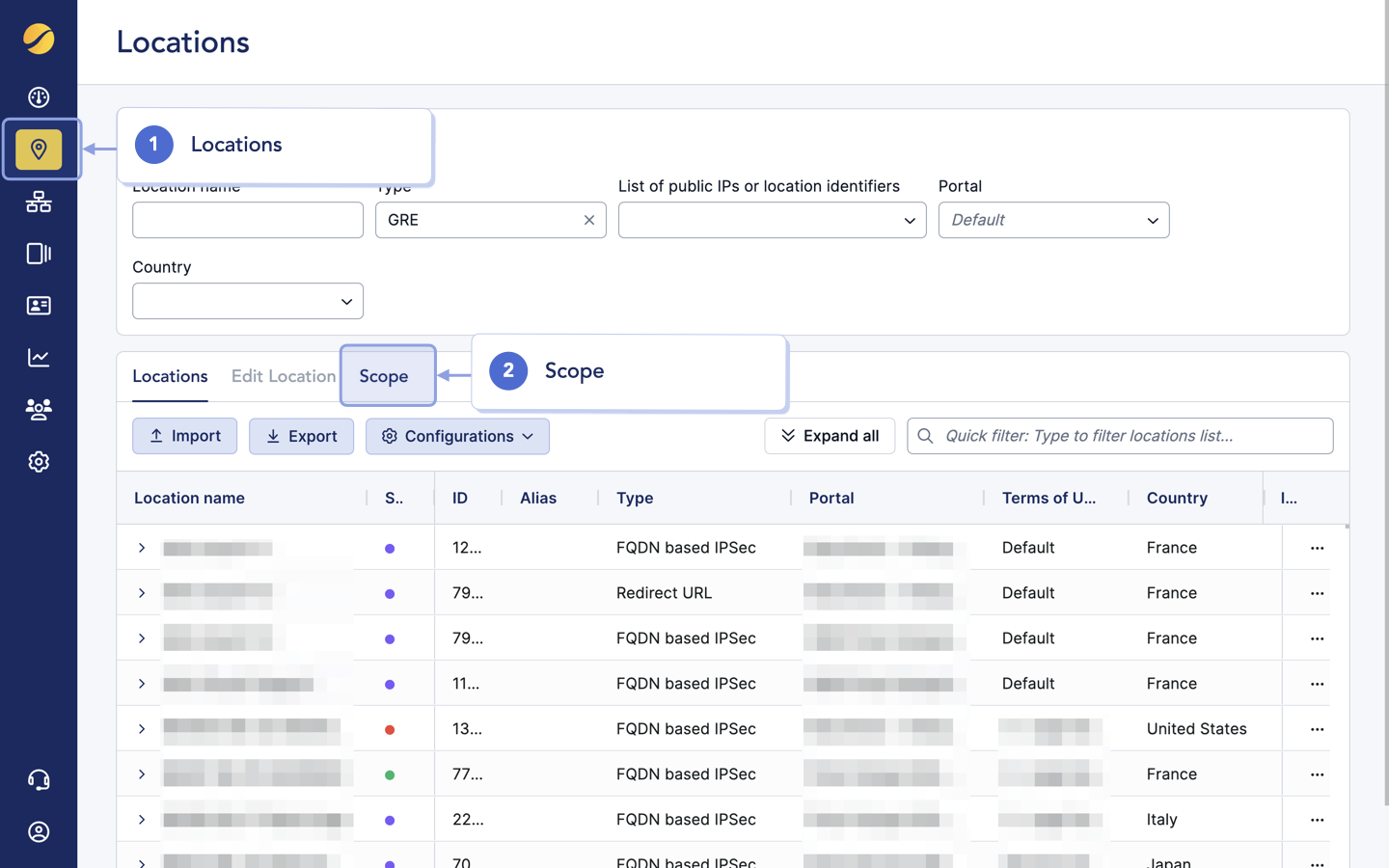Open the dashboard gauge icon in sidebar
The image size is (1389, 868).
click(x=39, y=97)
